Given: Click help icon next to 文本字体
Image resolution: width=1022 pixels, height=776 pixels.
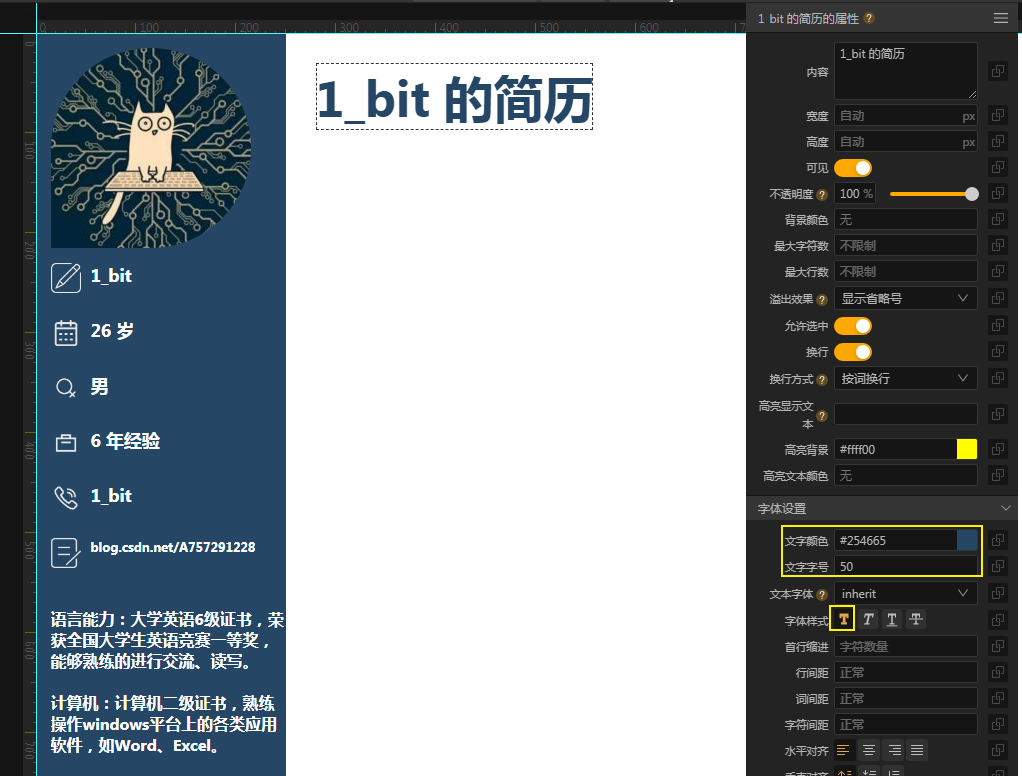Looking at the screenshot, I should pyautogui.click(x=822, y=594).
